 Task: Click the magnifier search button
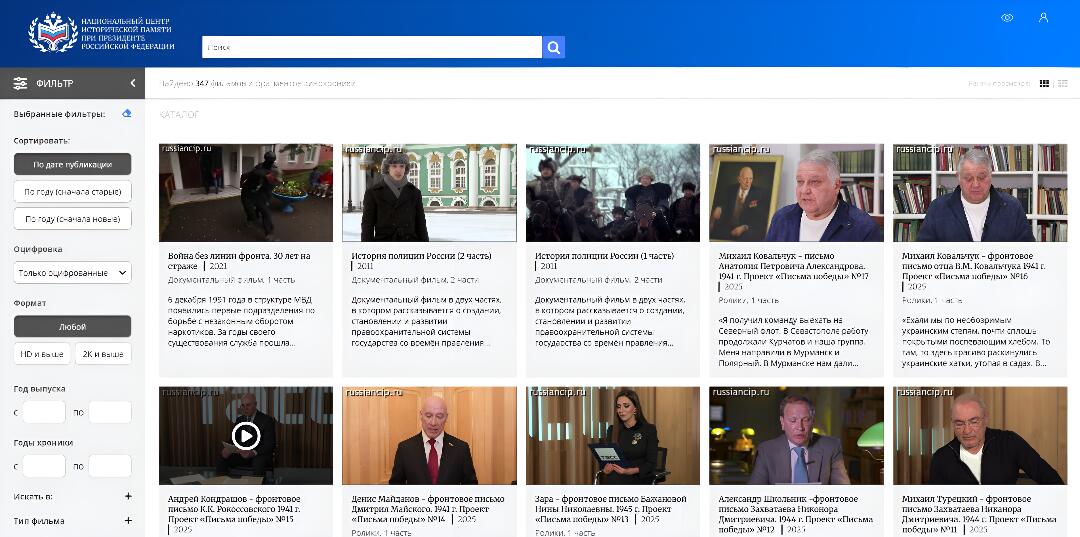coord(554,47)
